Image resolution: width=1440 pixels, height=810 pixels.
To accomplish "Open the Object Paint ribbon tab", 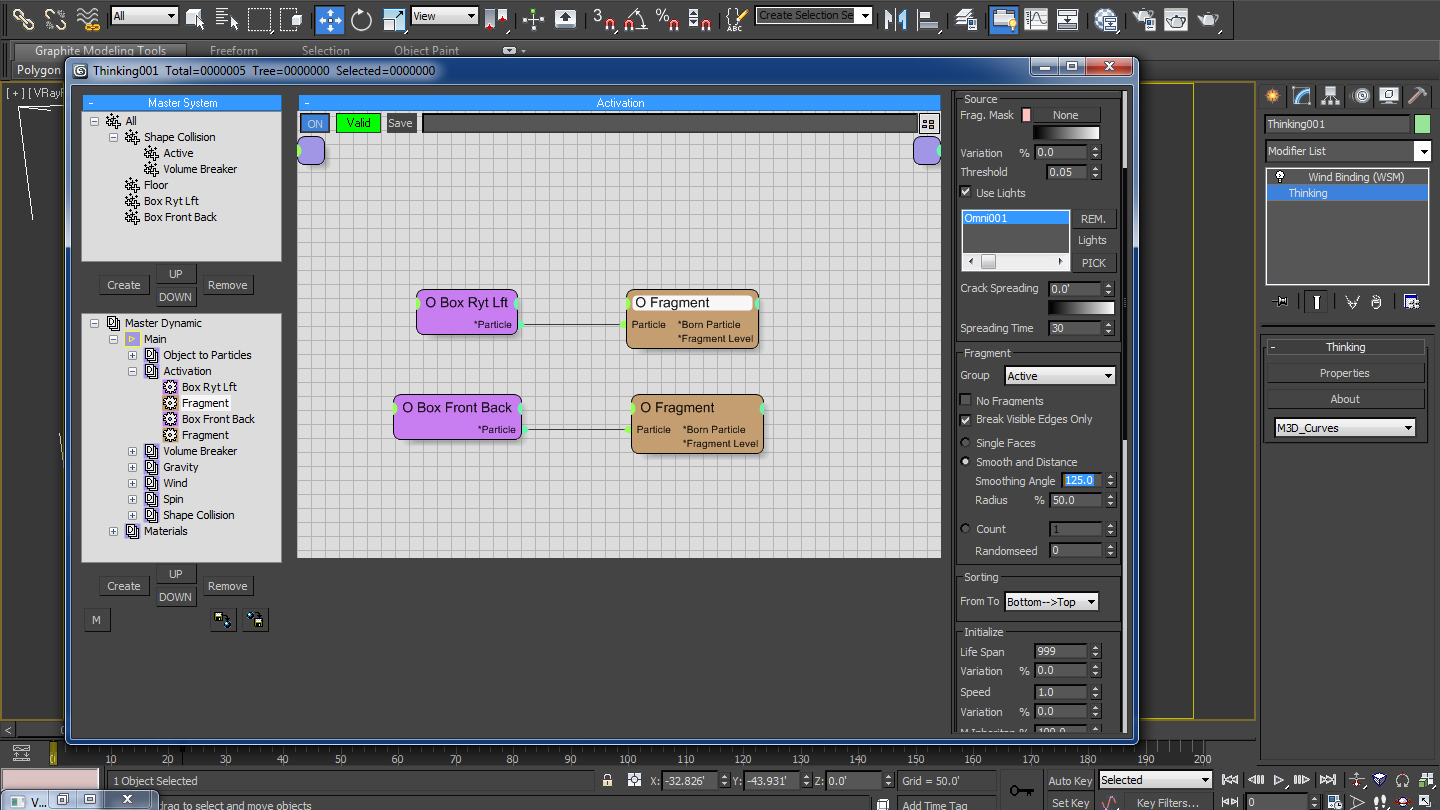I will click(x=427, y=51).
